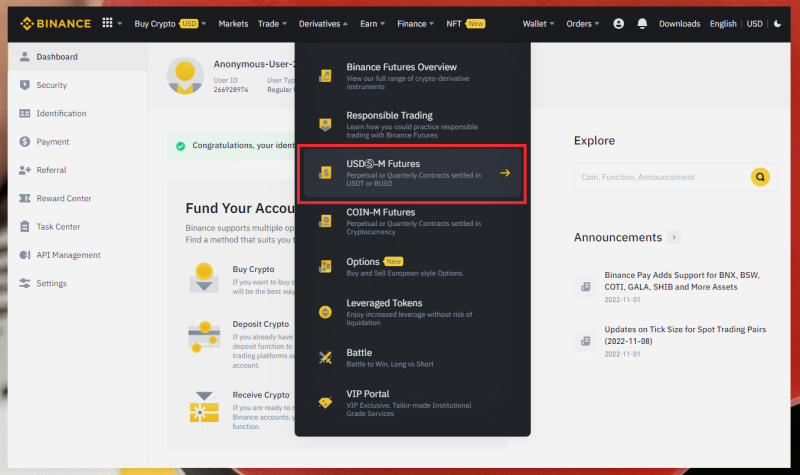Click the user ID 266928974

[x=231, y=90]
